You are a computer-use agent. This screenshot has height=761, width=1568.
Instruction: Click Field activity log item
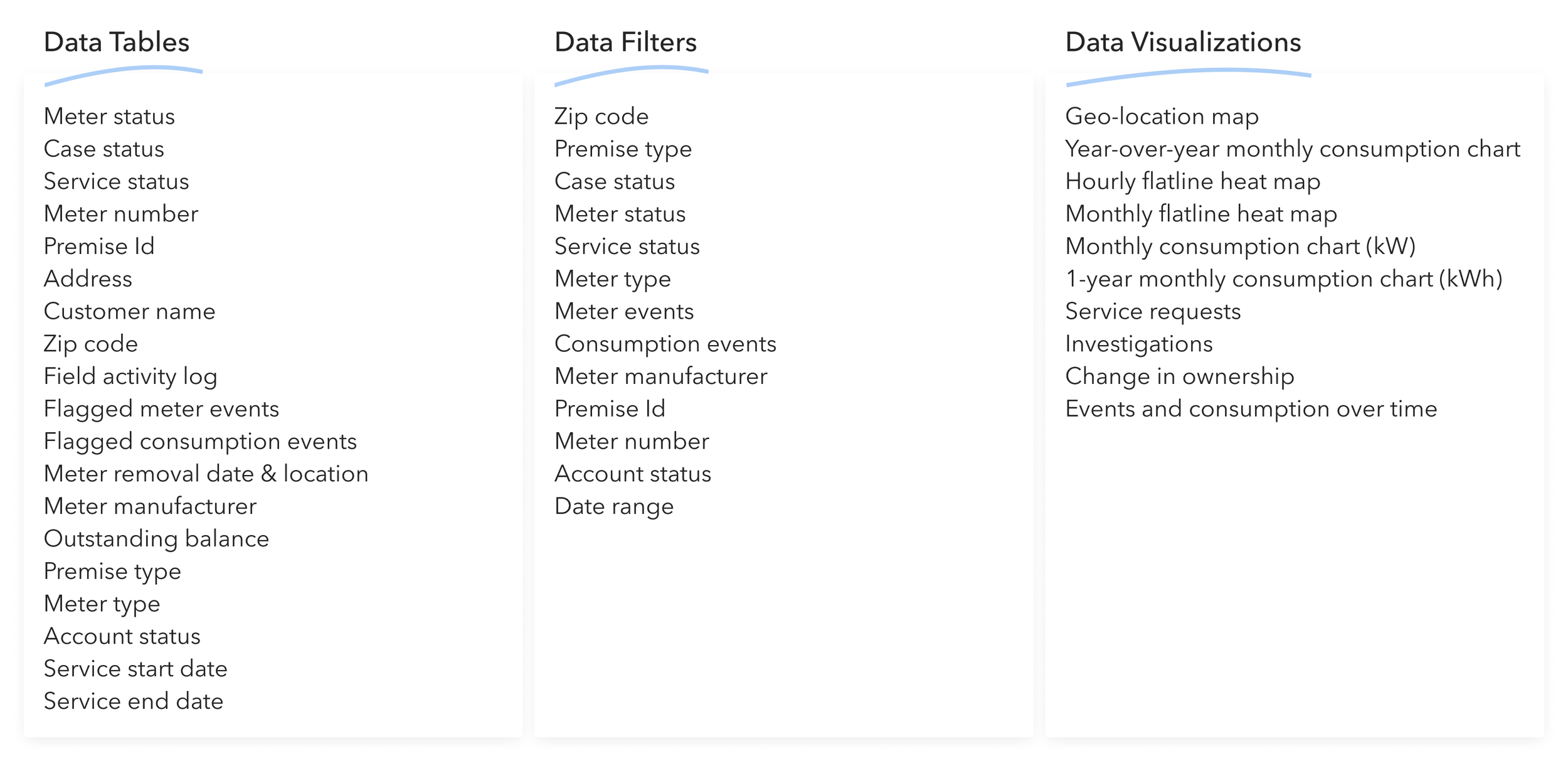tap(130, 376)
